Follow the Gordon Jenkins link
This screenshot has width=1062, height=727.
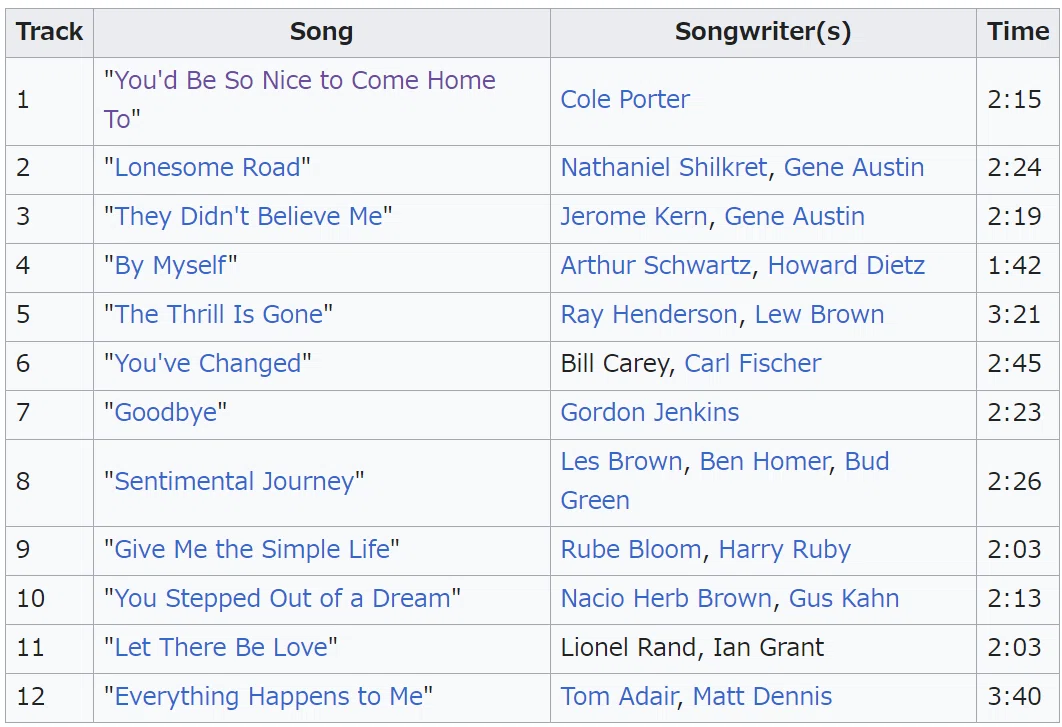(x=650, y=412)
